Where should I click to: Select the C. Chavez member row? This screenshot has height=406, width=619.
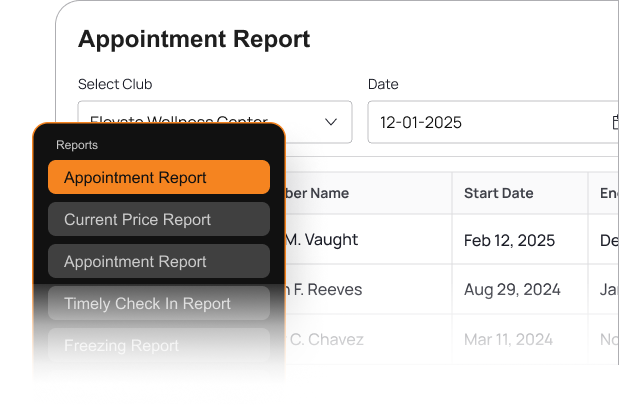324,339
